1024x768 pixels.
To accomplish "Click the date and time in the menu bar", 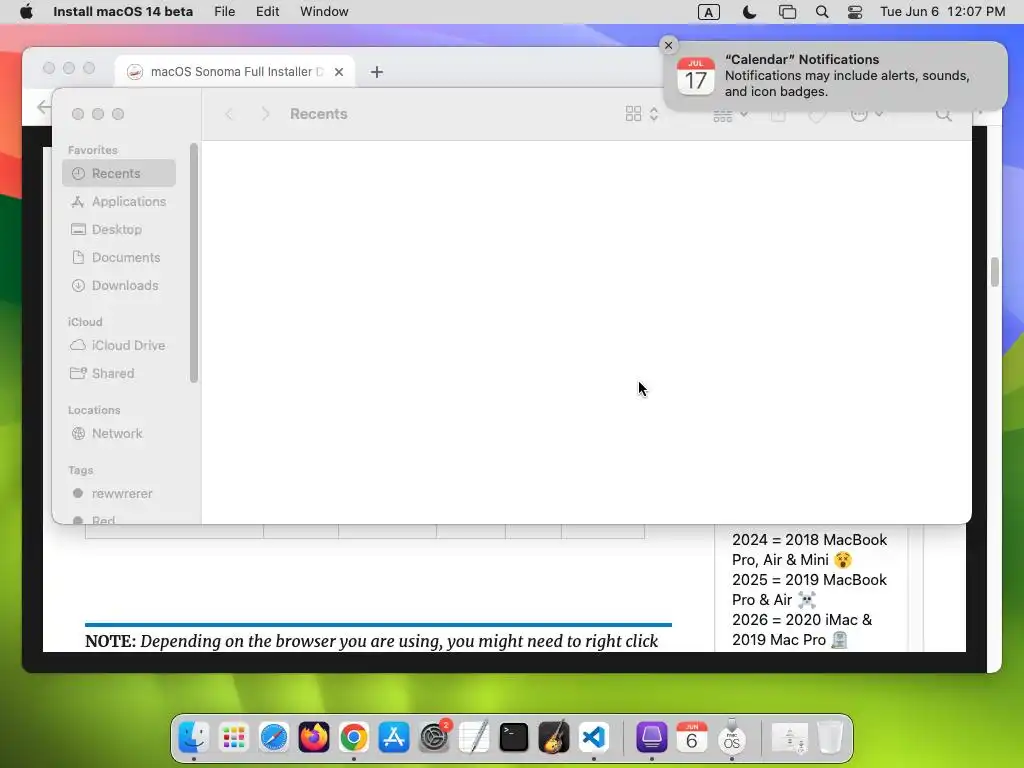I will tap(942, 12).
